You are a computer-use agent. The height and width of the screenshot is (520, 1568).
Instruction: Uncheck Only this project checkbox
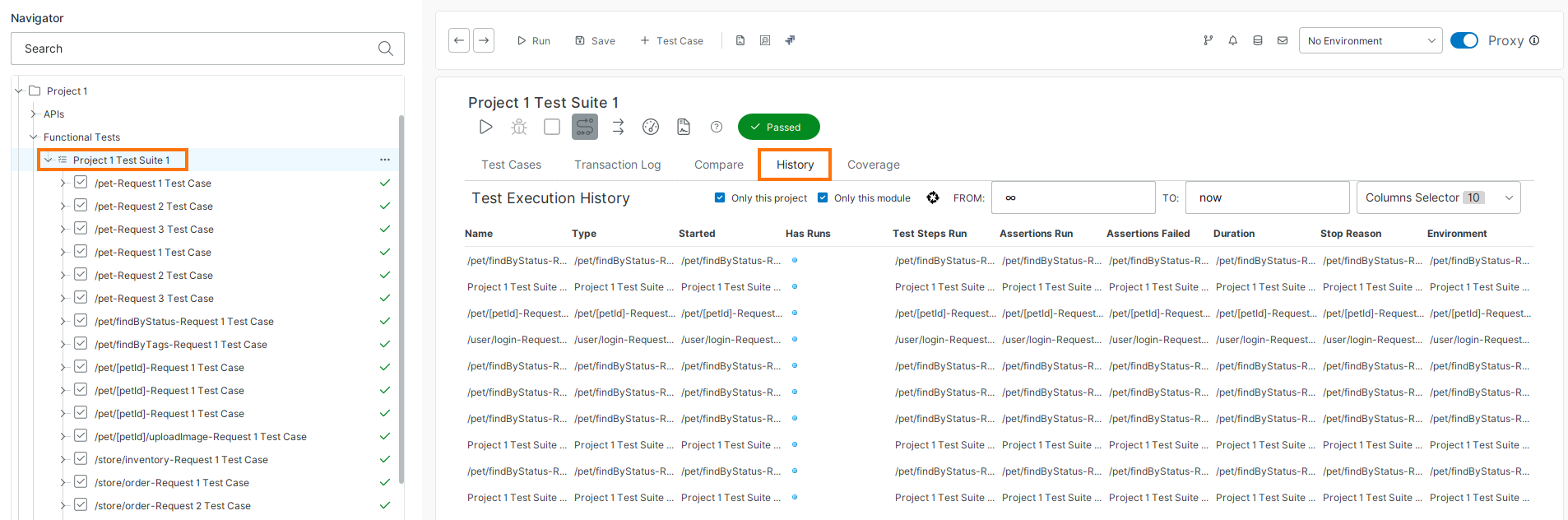click(720, 197)
